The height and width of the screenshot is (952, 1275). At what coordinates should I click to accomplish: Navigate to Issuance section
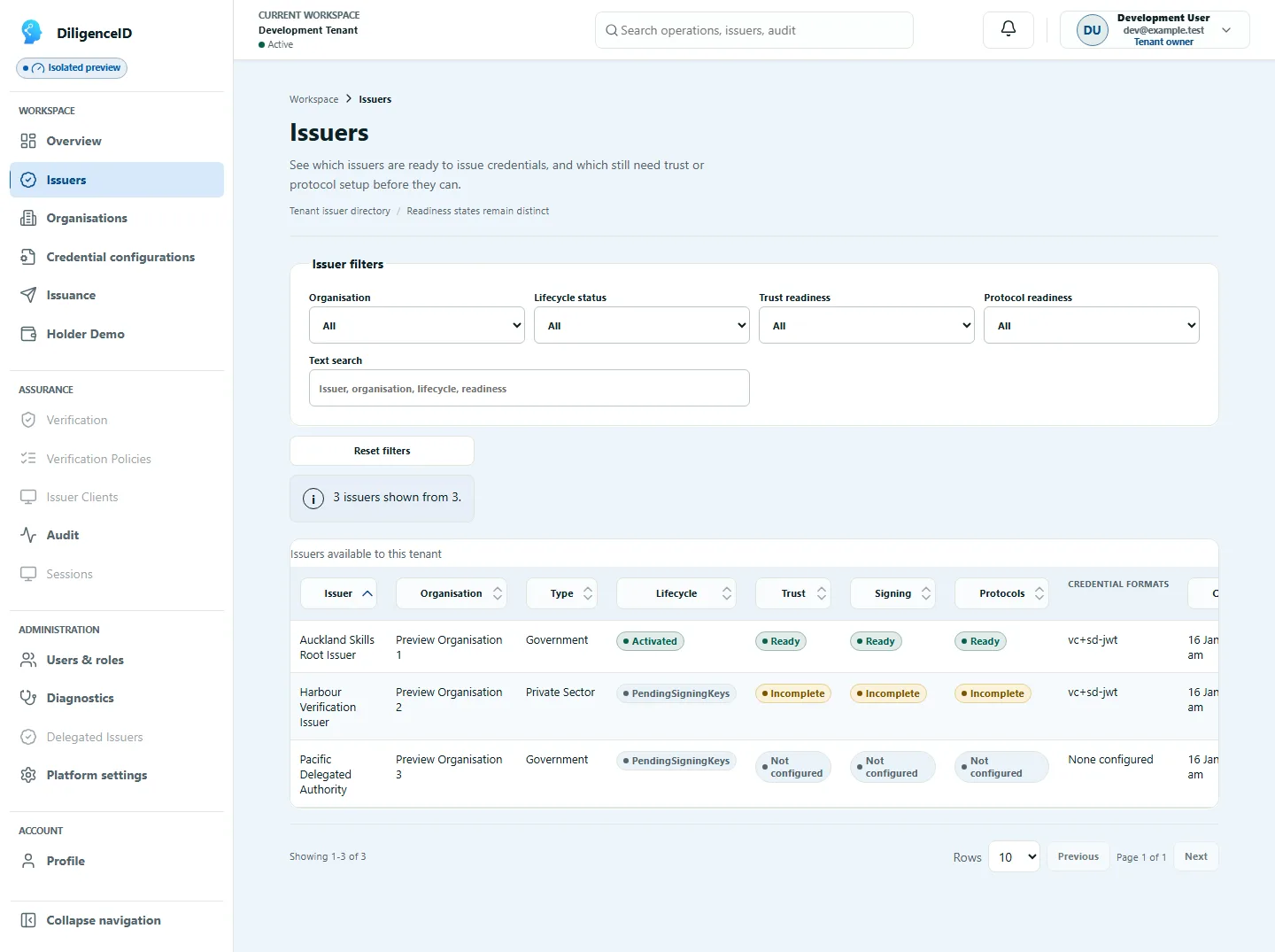click(x=117, y=295)
